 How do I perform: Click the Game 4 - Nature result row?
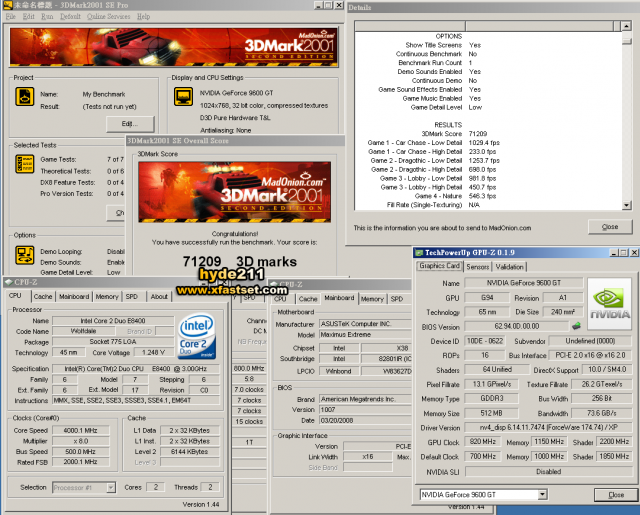(455, 196)
